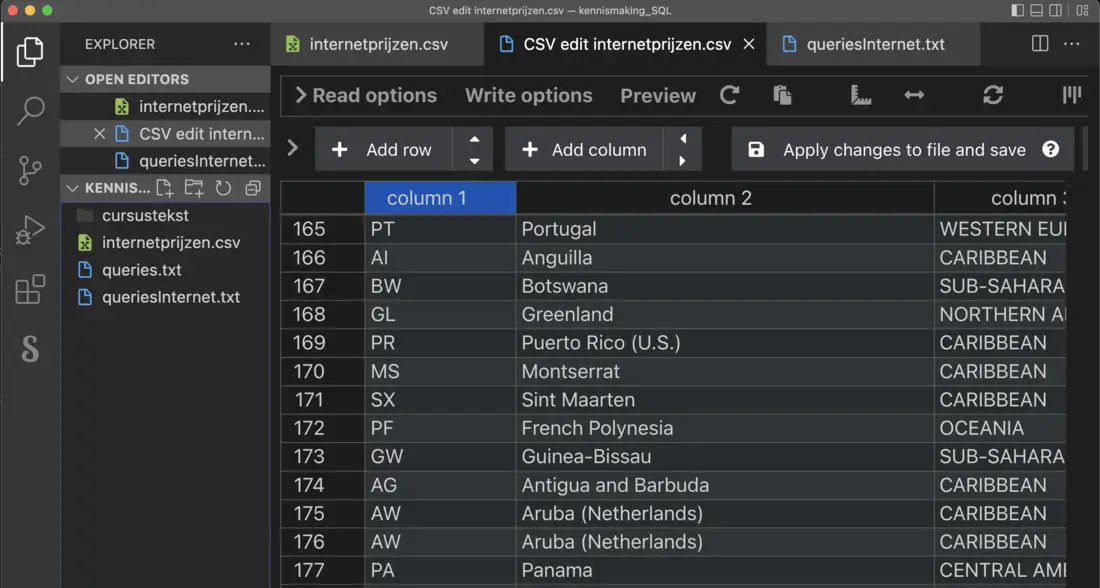
Task: Open Run and Debug view
Action: coord(29,229)
